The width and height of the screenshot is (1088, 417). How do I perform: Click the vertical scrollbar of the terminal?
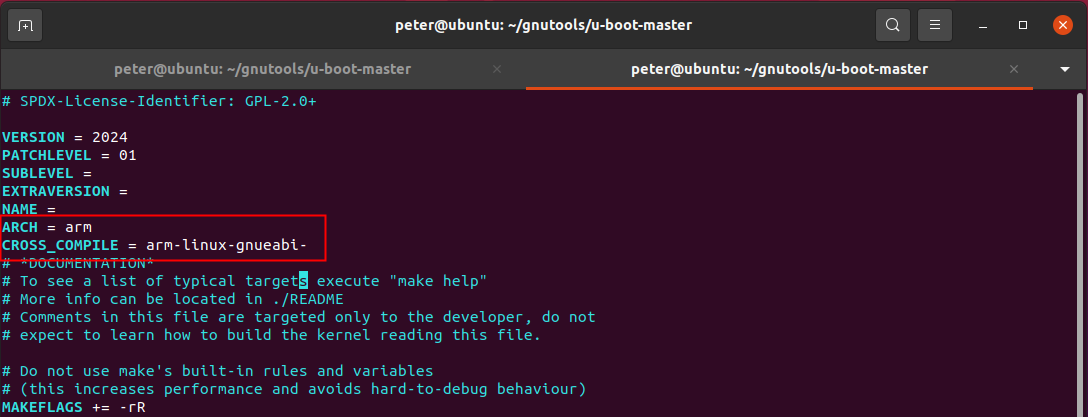pos(1079,250)
